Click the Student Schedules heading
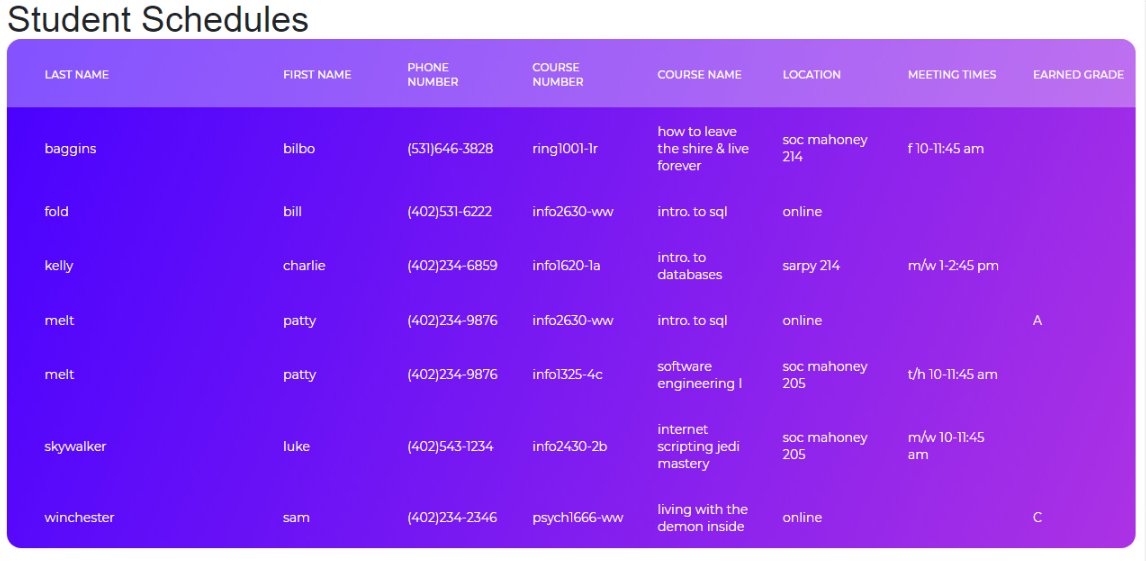This screenshot has width=1146, height=561. click(x=158, y=20)
